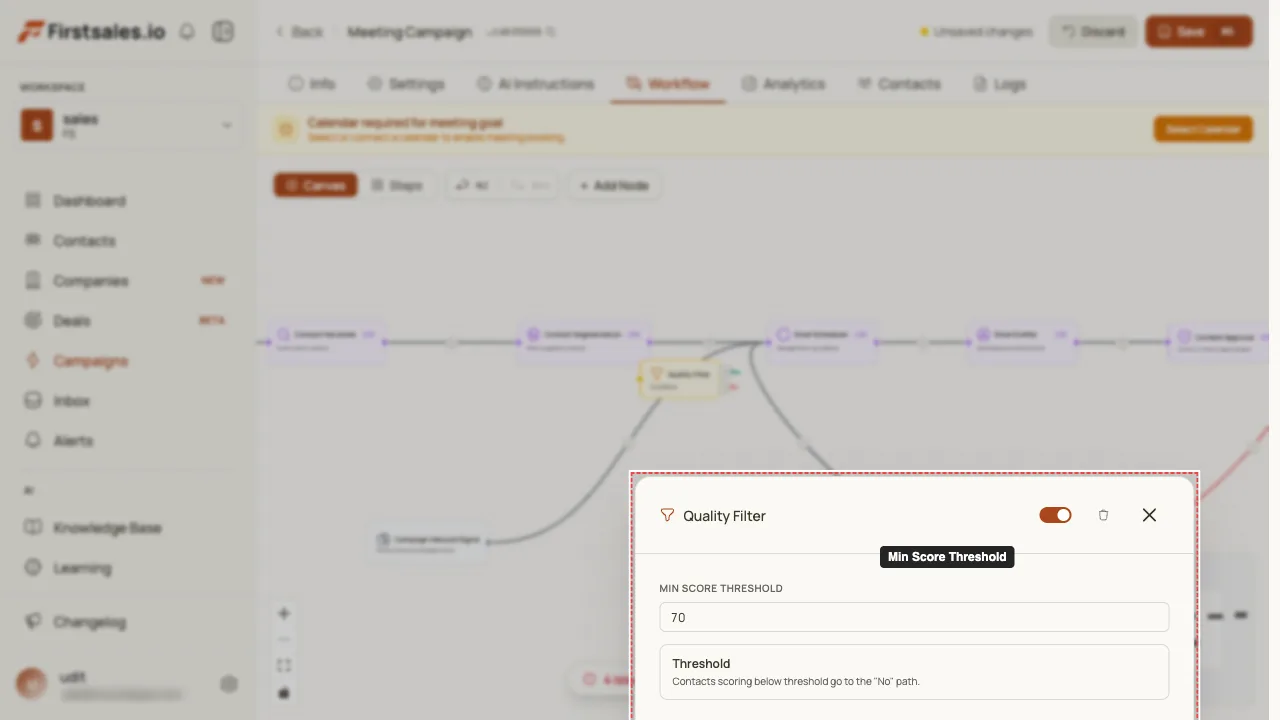Zoom in on canvas with plus icon
This screenshot has width=1280, height=720.
click(284, 613)
